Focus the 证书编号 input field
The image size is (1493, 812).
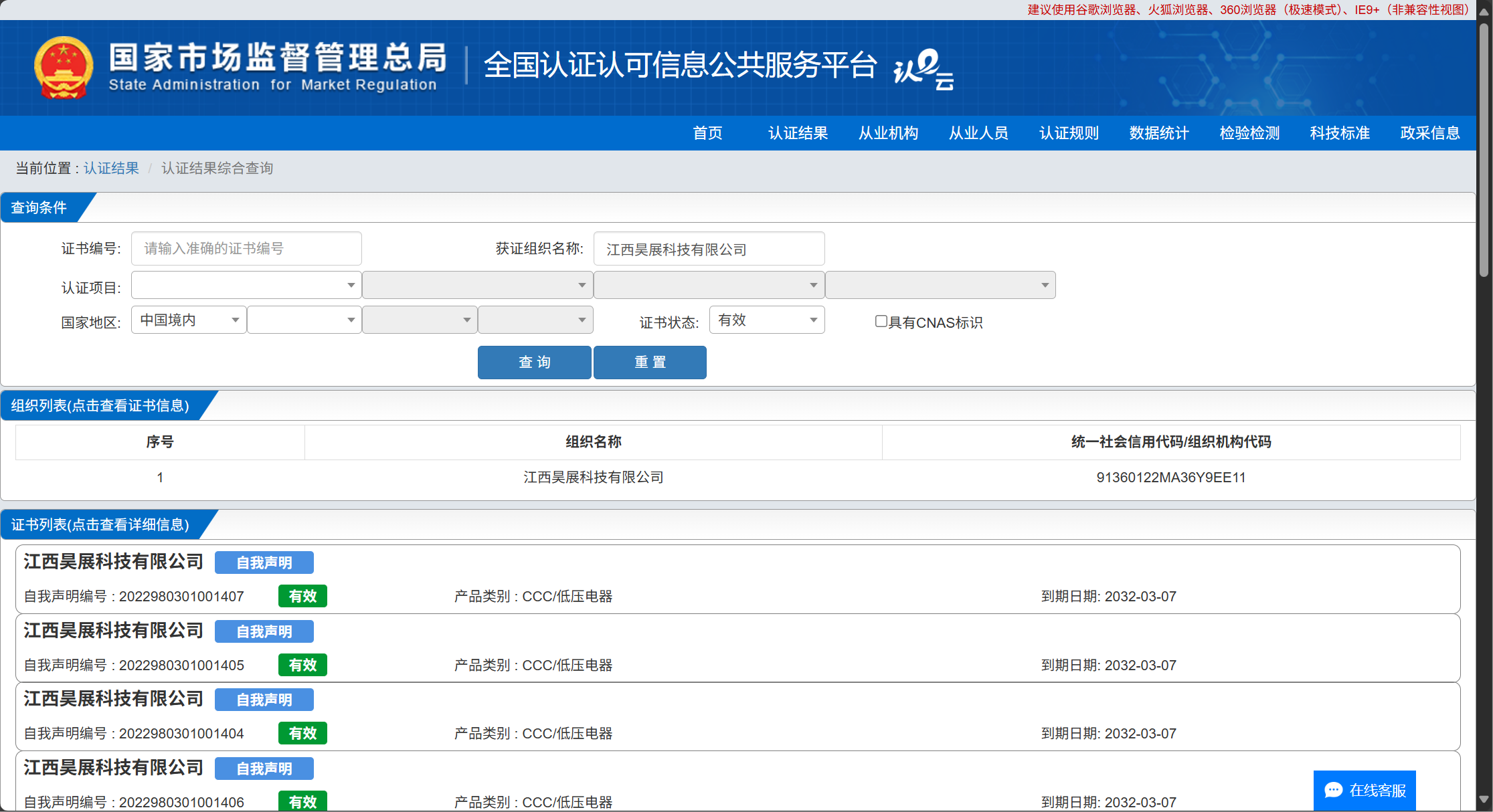[x=246, y=249]
